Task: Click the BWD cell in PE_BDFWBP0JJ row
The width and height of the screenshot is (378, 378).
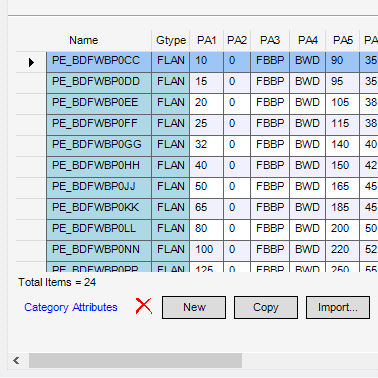Action: point(308,188)
